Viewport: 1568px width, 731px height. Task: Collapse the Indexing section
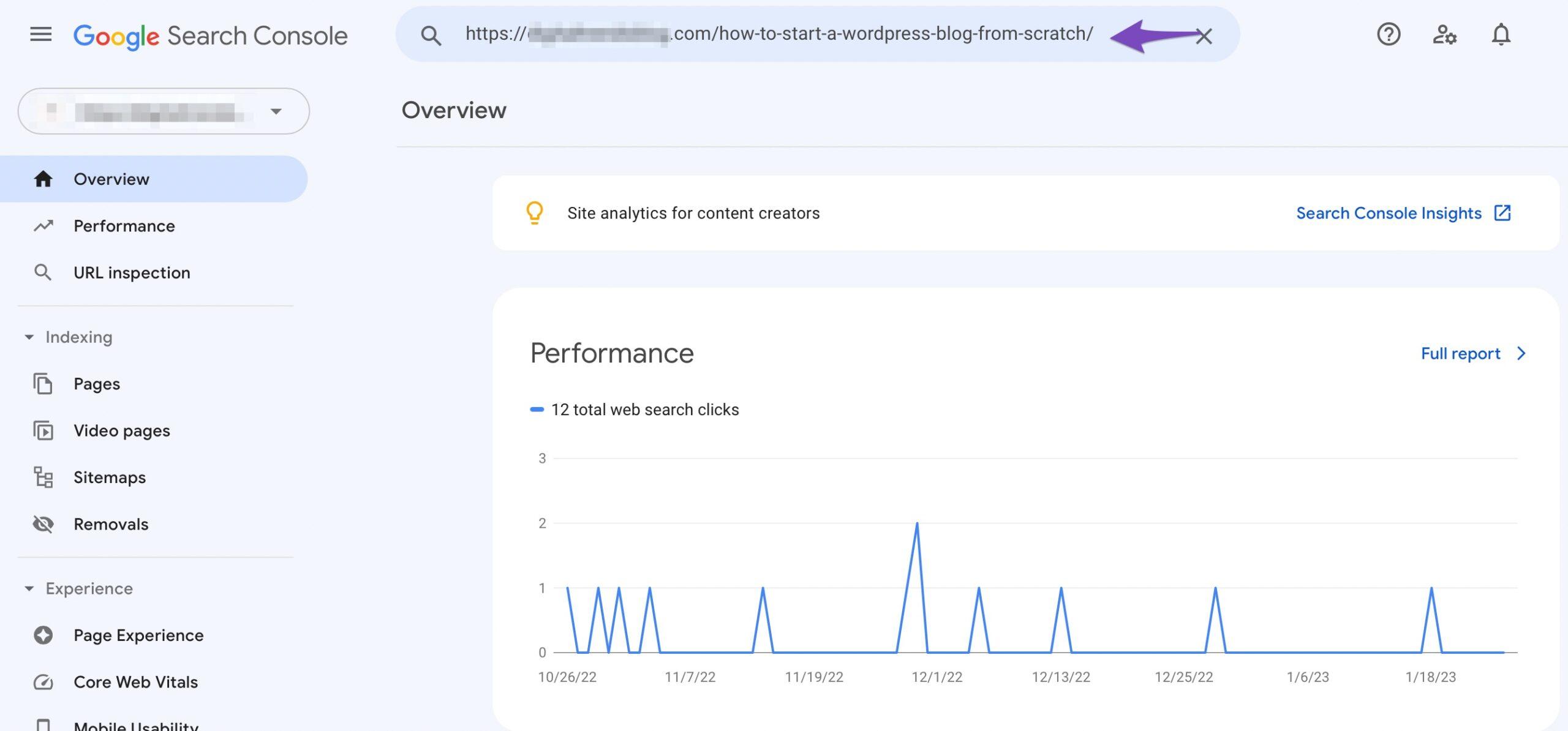point(69,337)
